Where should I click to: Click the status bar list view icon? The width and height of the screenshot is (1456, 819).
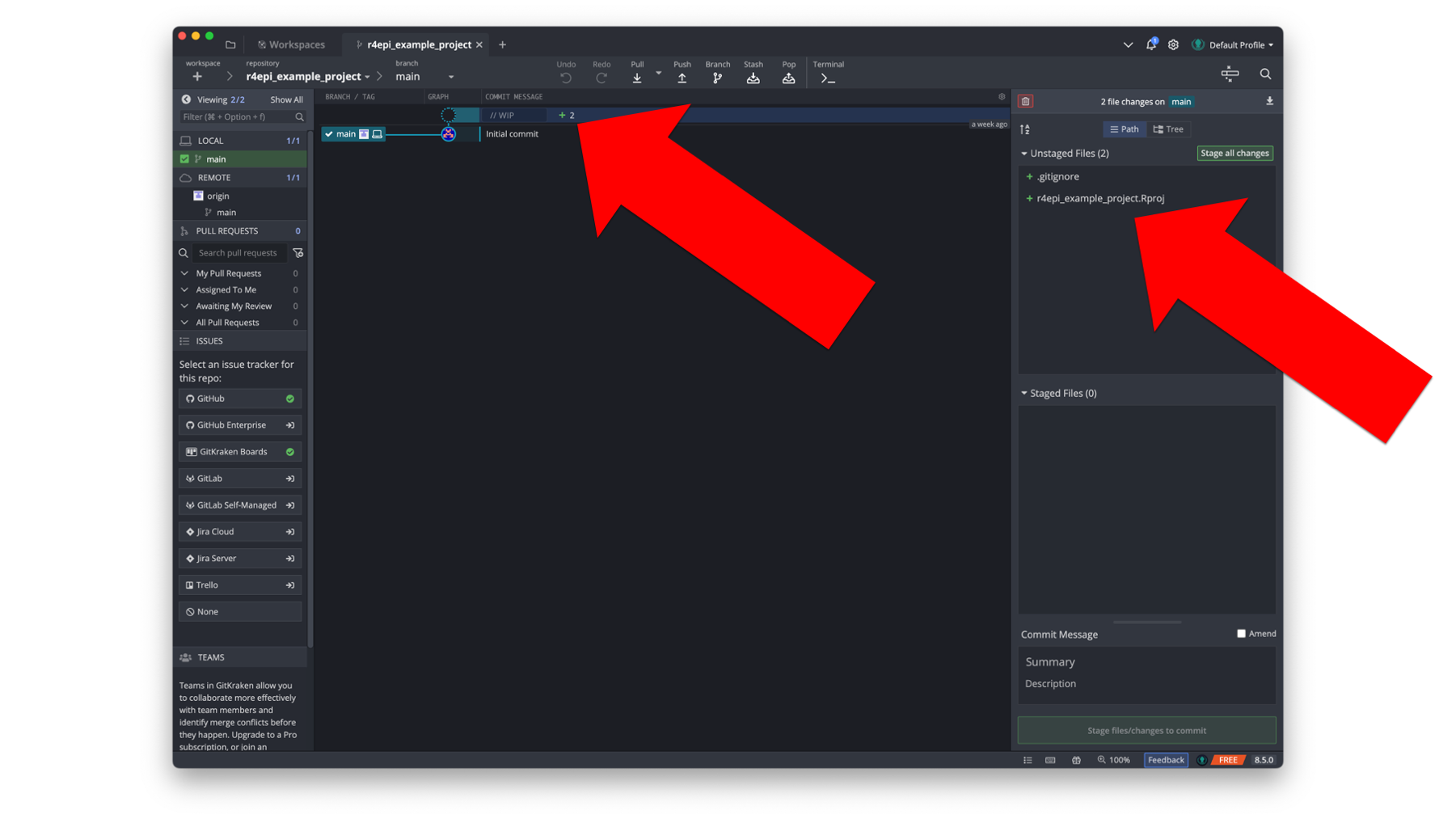pyautogui.click(x=1028, y=760)
